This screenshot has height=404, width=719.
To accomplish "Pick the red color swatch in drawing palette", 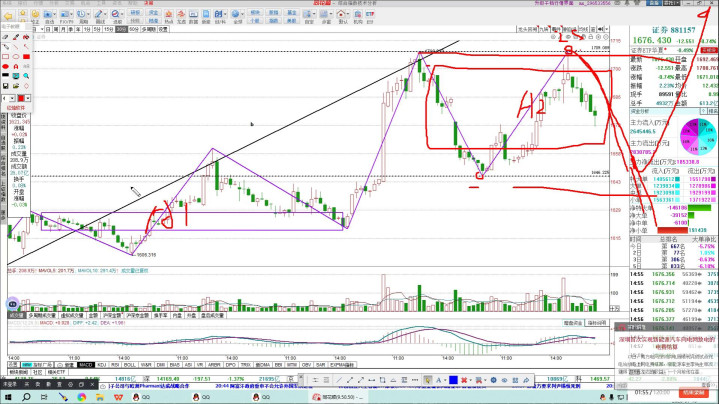I will 21,98.
